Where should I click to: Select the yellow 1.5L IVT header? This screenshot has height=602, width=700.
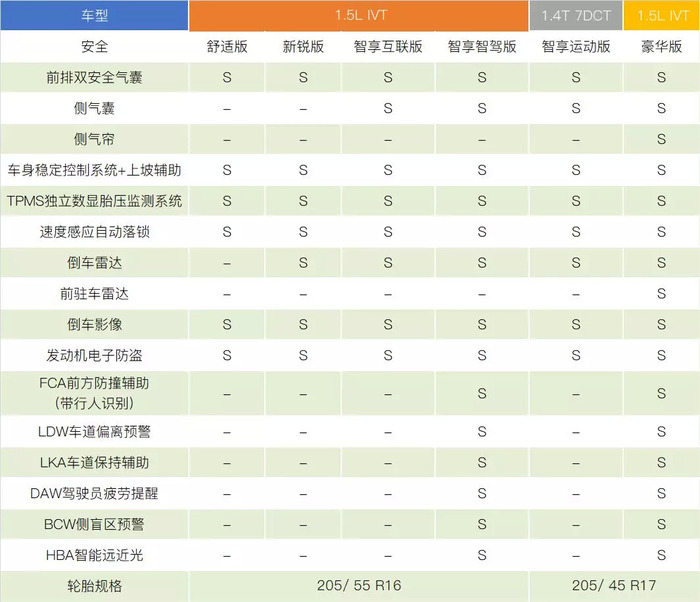(x=661, y=16)
